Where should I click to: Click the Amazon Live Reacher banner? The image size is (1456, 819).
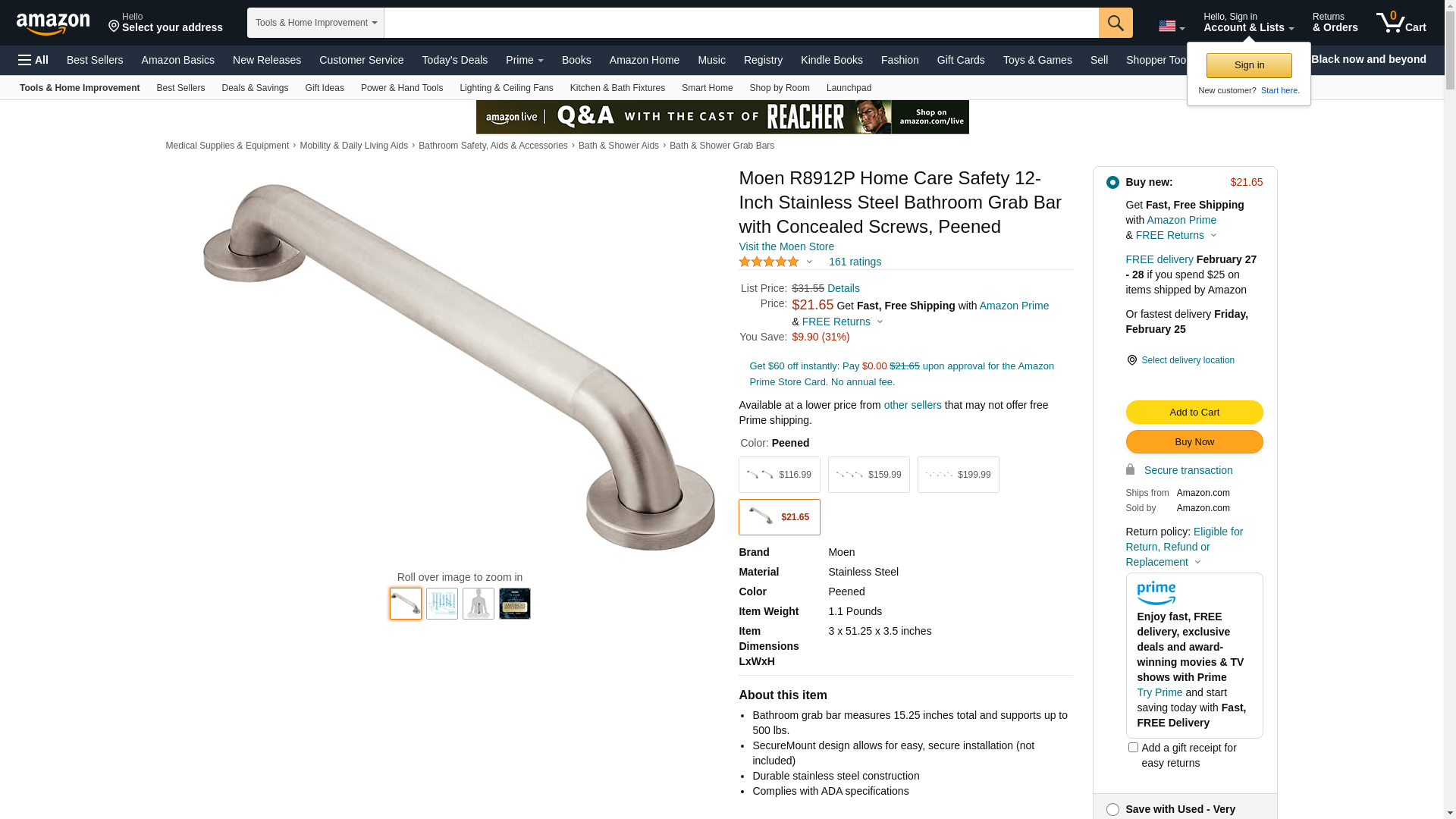[x=722, y=117]
